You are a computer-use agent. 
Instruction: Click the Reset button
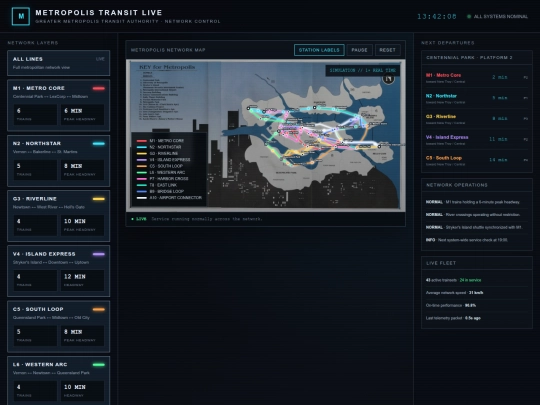387,50
